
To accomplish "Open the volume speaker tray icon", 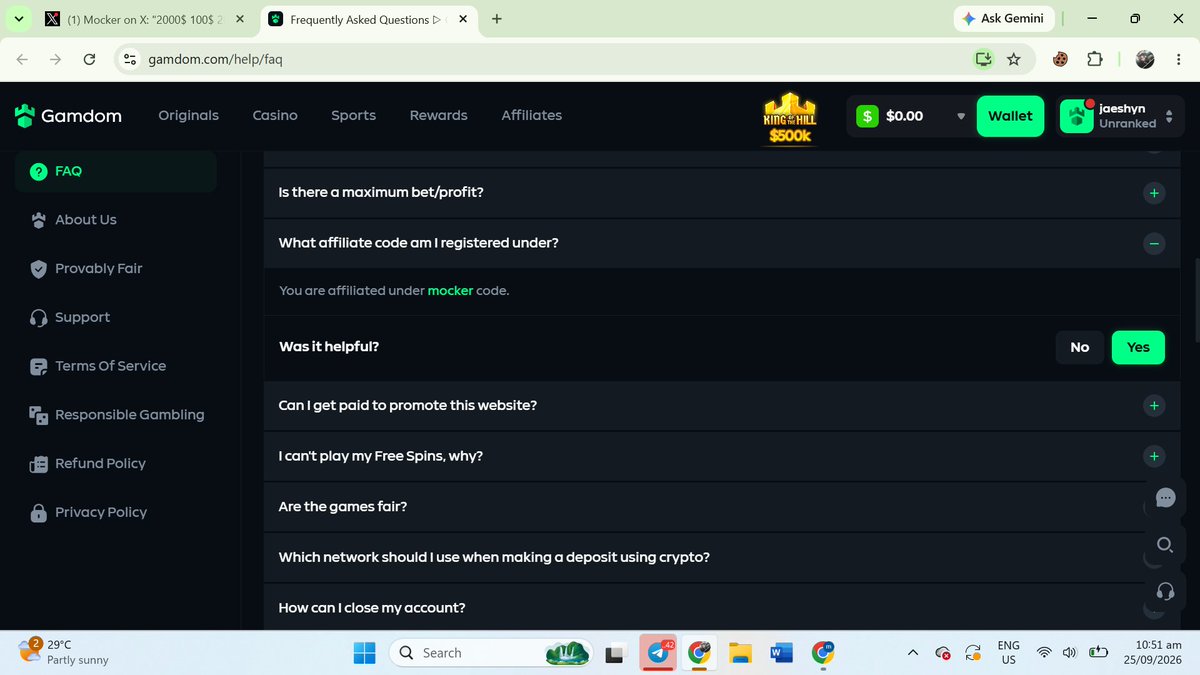I will 1069,653.
